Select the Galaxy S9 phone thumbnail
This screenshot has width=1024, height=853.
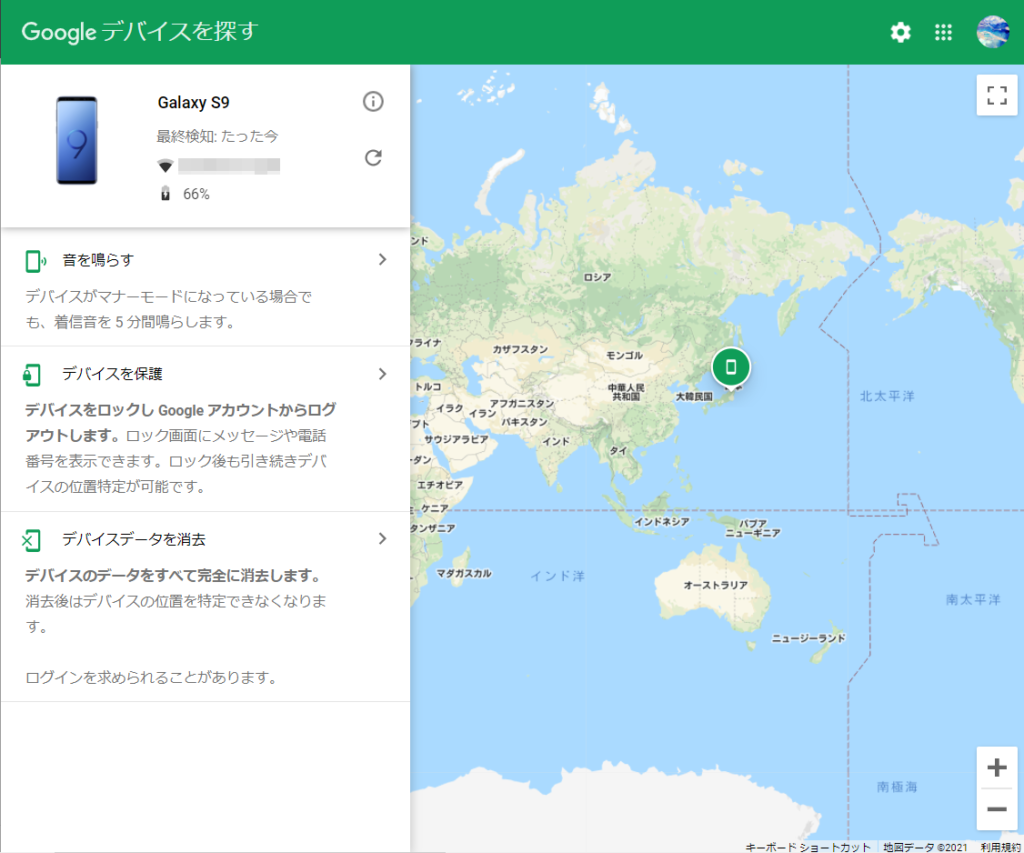click(x=77, y=140)
